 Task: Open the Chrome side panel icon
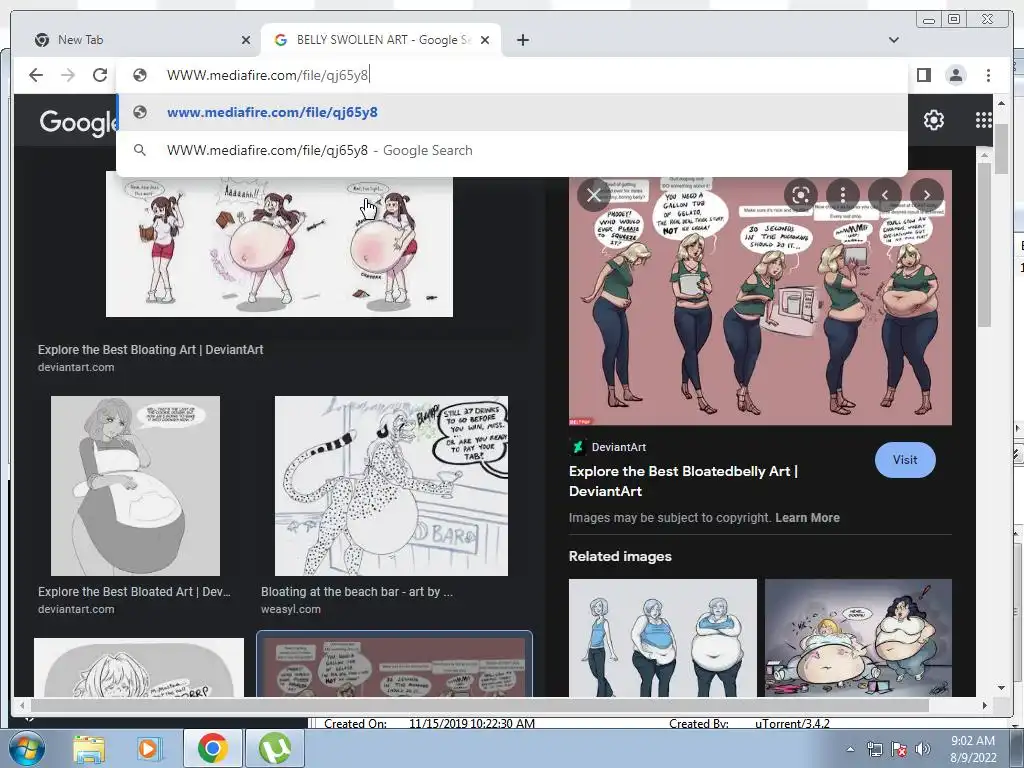coord(923,75)
